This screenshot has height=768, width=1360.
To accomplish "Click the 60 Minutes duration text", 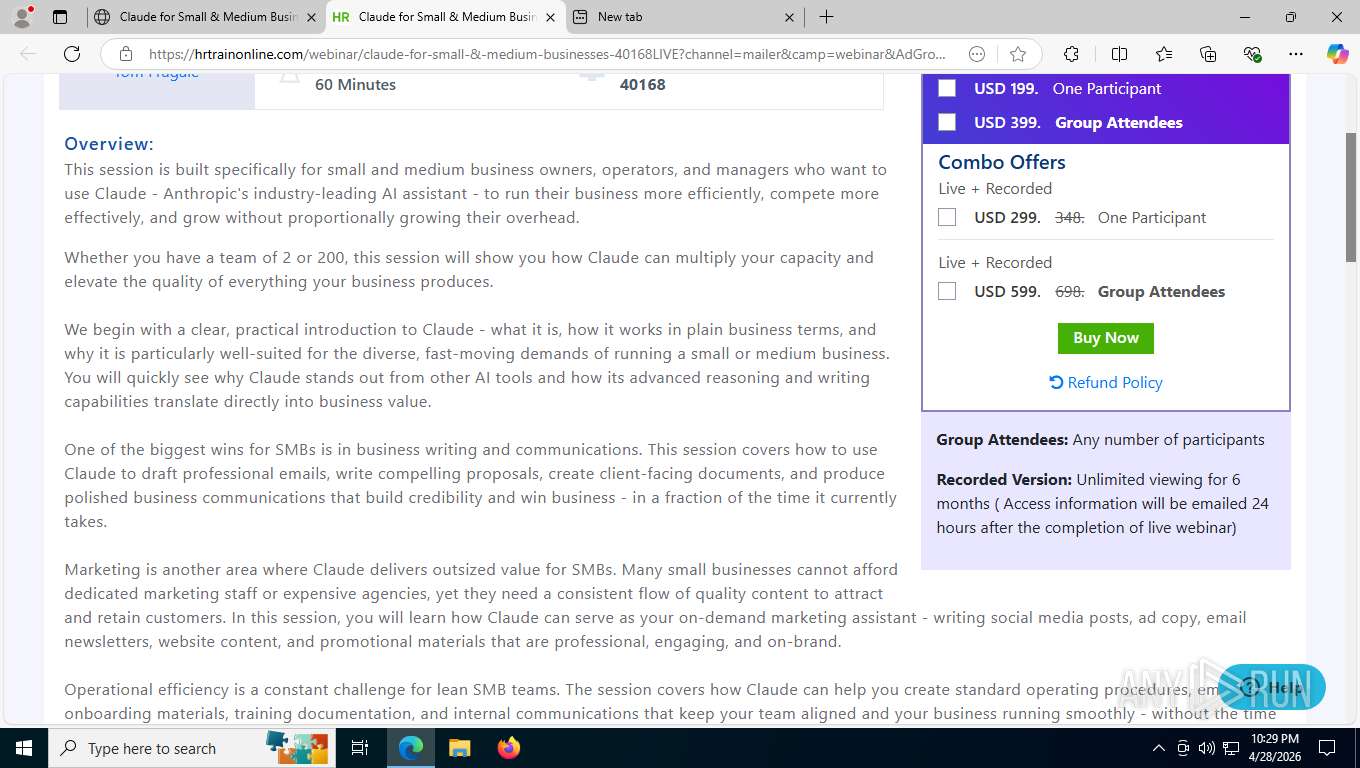I will (x=355, y=85).
